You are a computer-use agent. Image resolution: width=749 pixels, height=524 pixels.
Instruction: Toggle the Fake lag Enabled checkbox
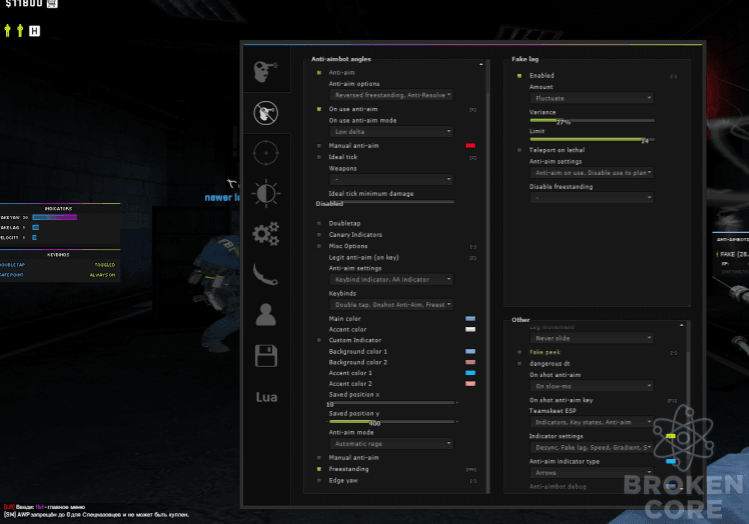click(519, 75)
